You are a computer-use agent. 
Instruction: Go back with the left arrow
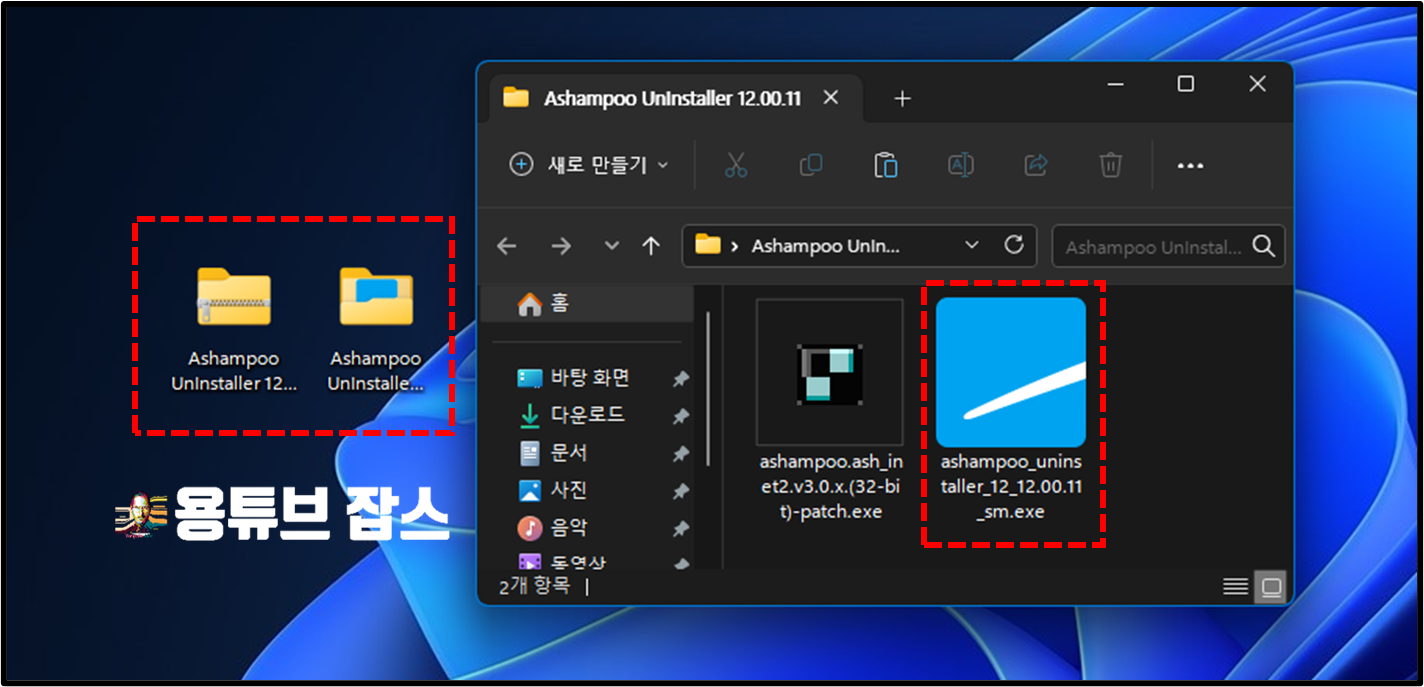point(507,246)
